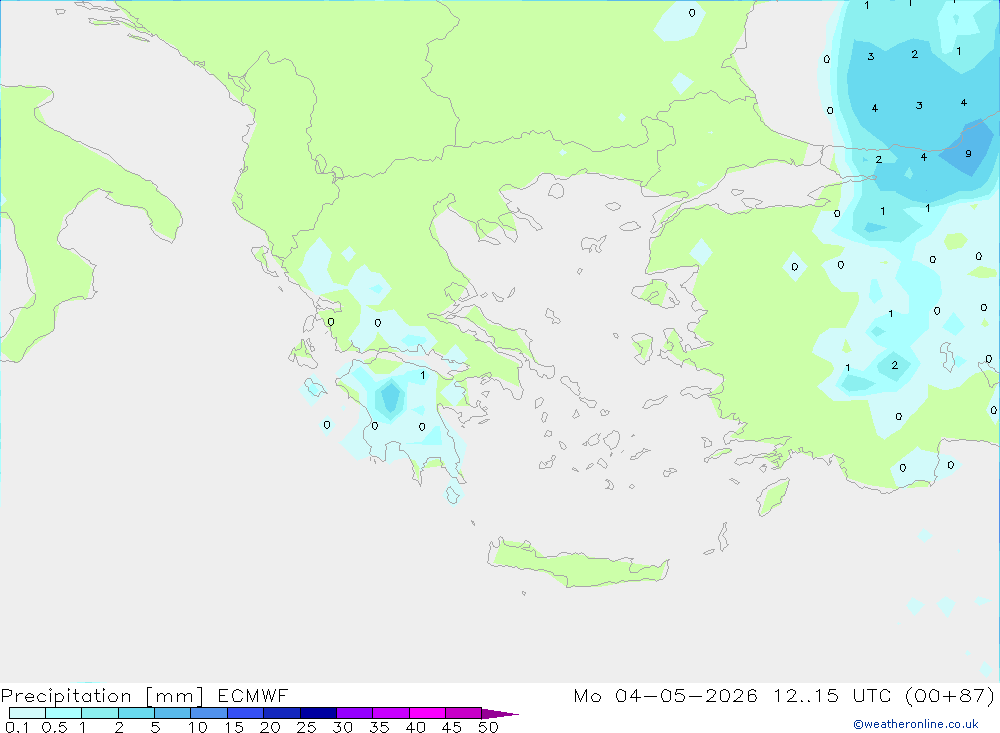Click the '0.1' legend scale label
The width and height of the screenshot is (1000, 733).
tap(17, 727)
